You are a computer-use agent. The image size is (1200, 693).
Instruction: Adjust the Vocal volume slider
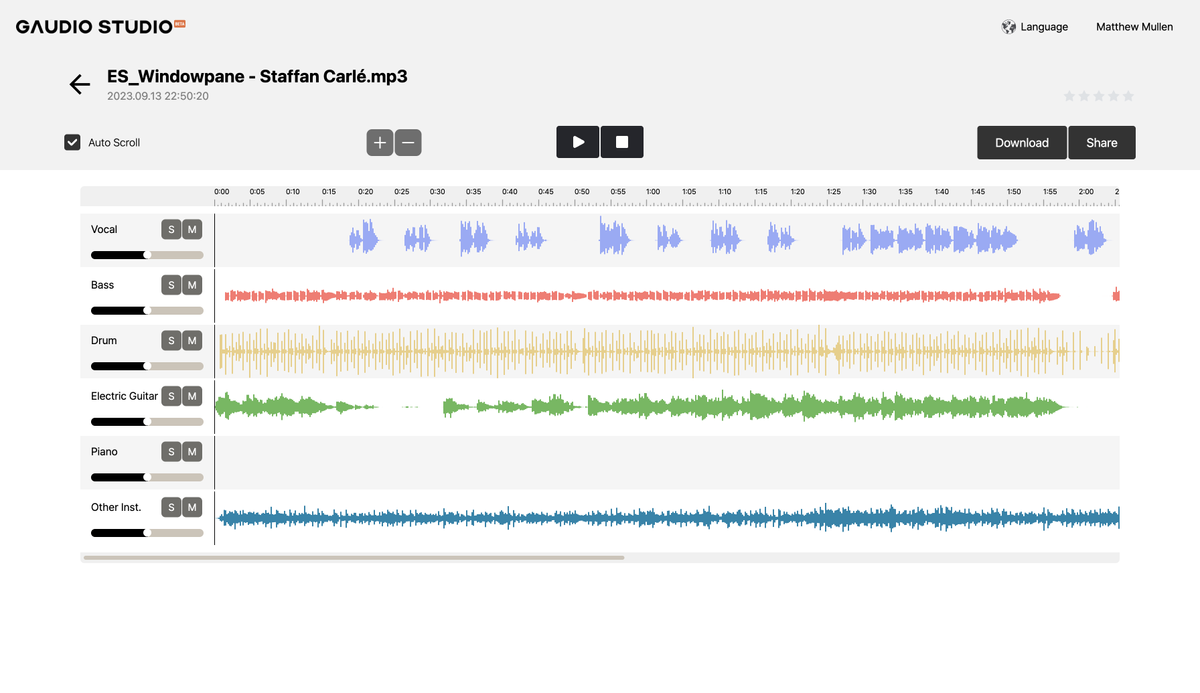146,255
